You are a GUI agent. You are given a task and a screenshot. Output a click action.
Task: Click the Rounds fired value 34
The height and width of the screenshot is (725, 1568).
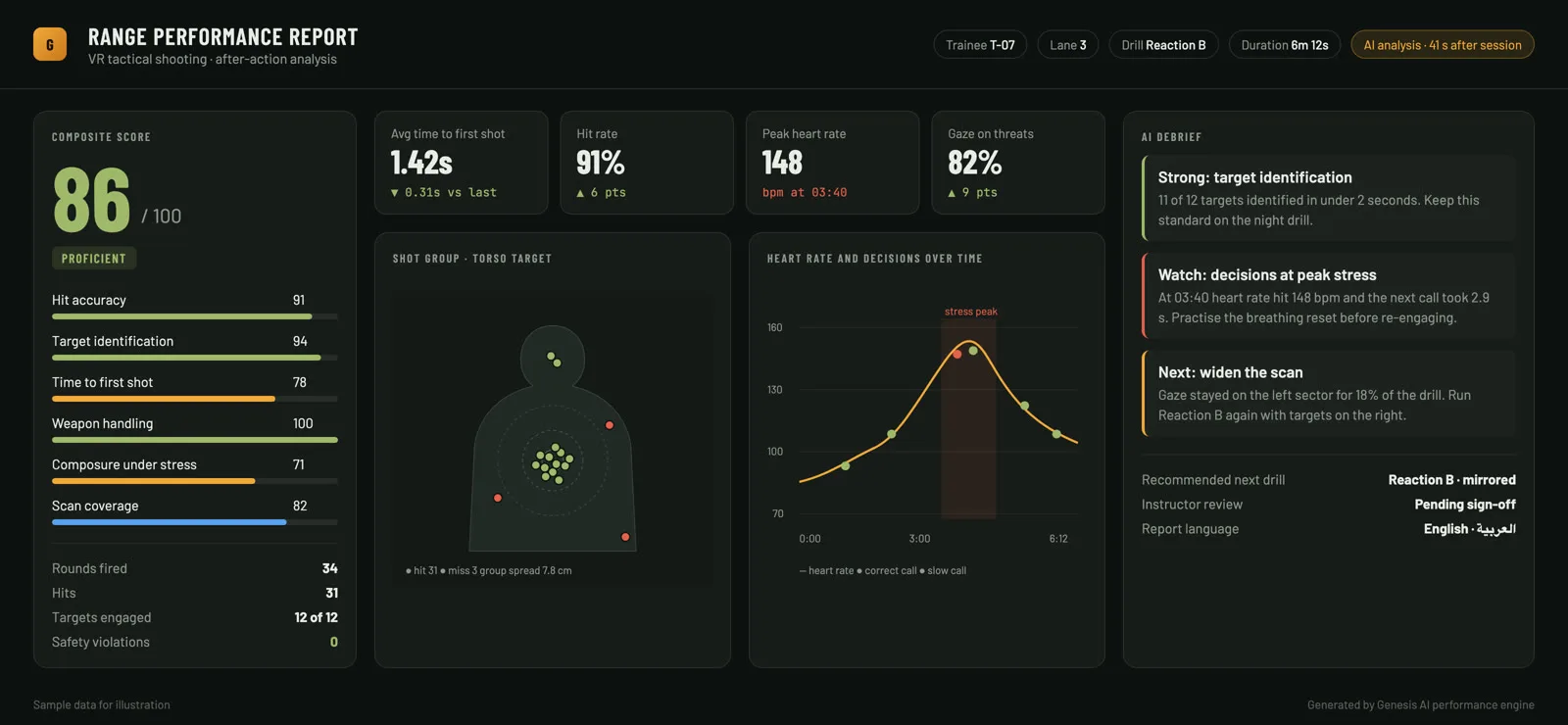tap(330, 568)
